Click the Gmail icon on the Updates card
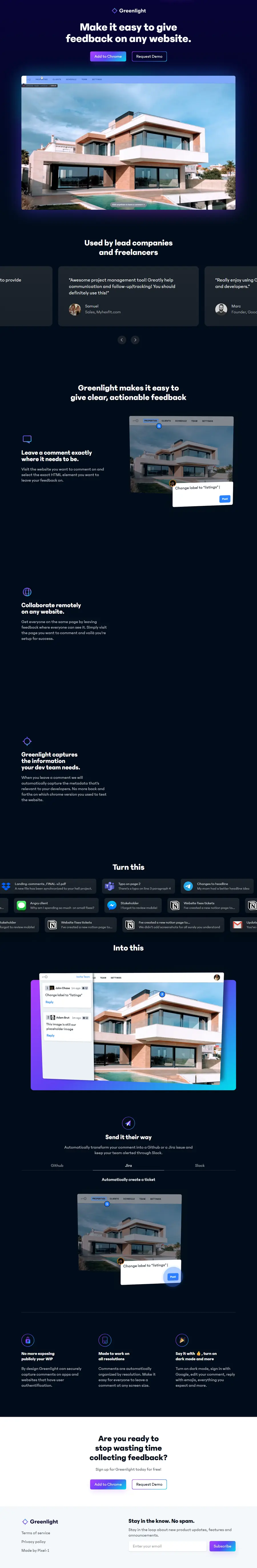The width and height of the screenshot is (257, 1568). point(238,925)
